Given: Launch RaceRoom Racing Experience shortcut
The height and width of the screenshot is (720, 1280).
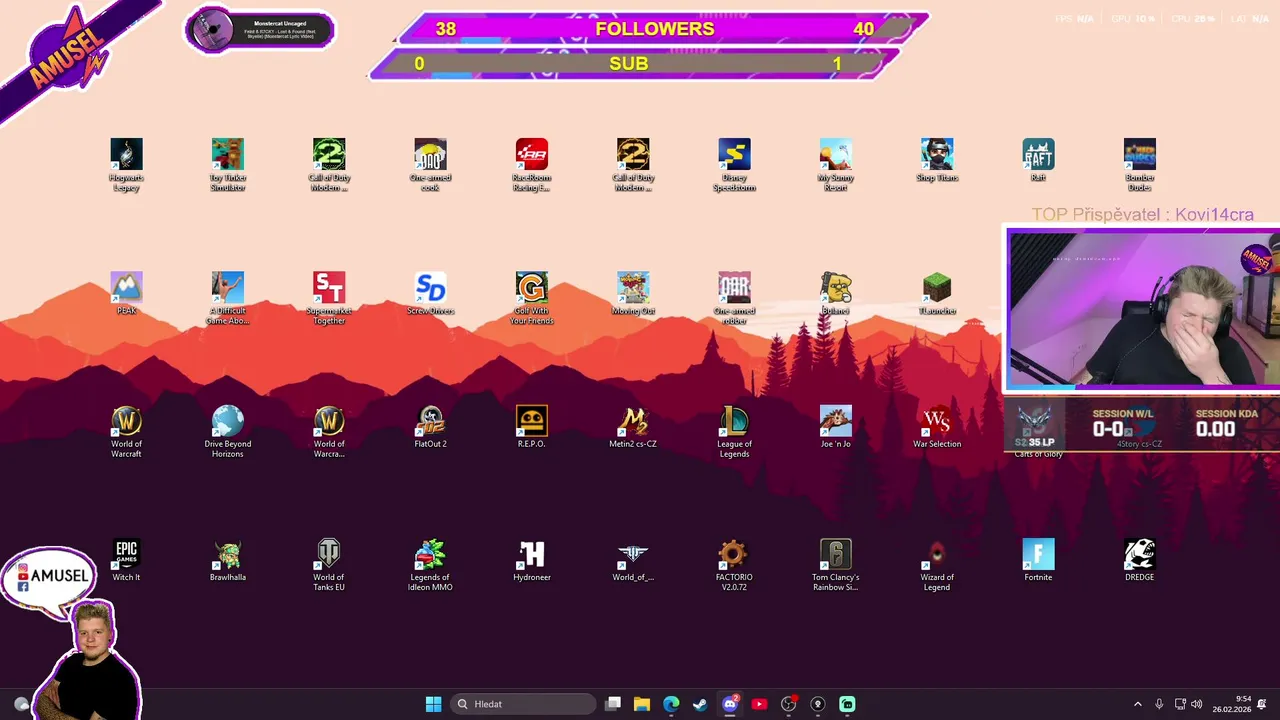Looking at the screenshot, I should 532,165.
